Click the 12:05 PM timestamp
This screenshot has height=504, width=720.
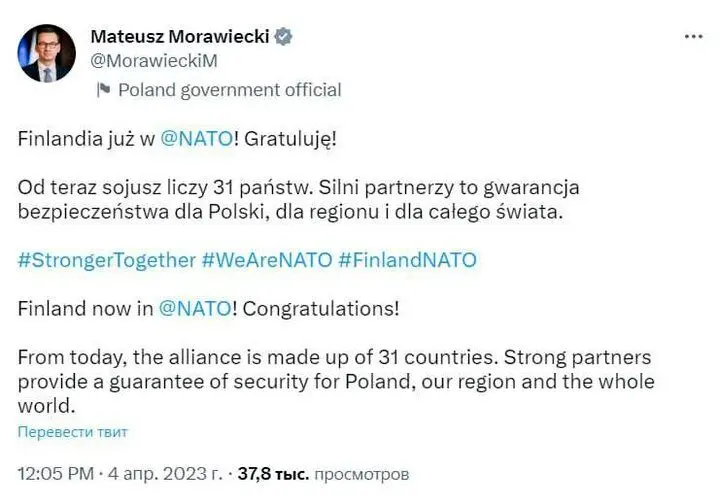[x=56, y=474]
